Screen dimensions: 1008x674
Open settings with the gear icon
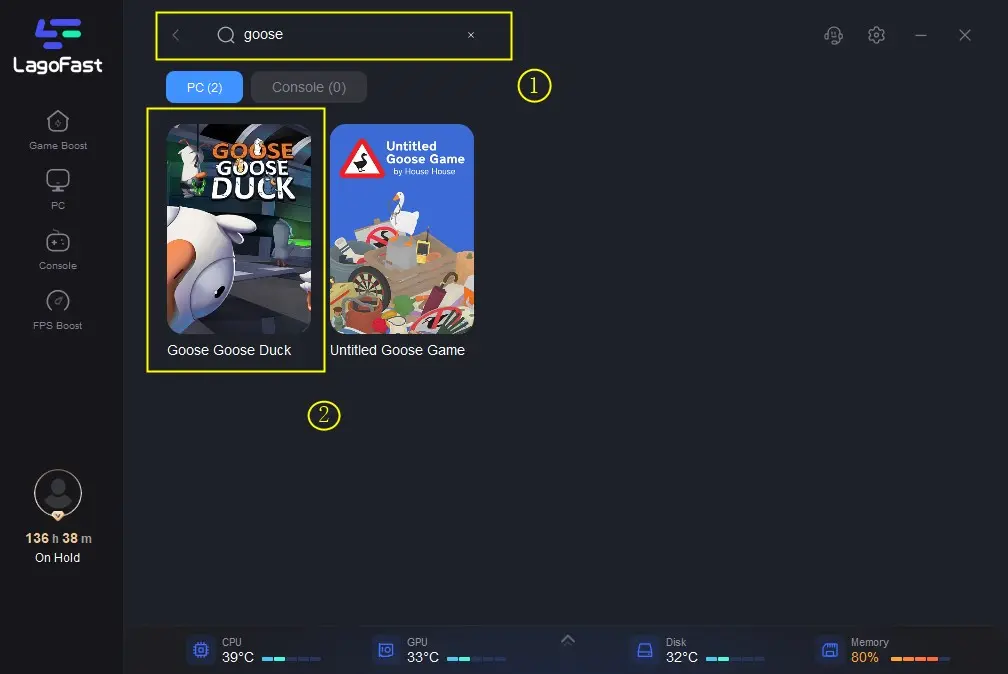click(877, 35)
